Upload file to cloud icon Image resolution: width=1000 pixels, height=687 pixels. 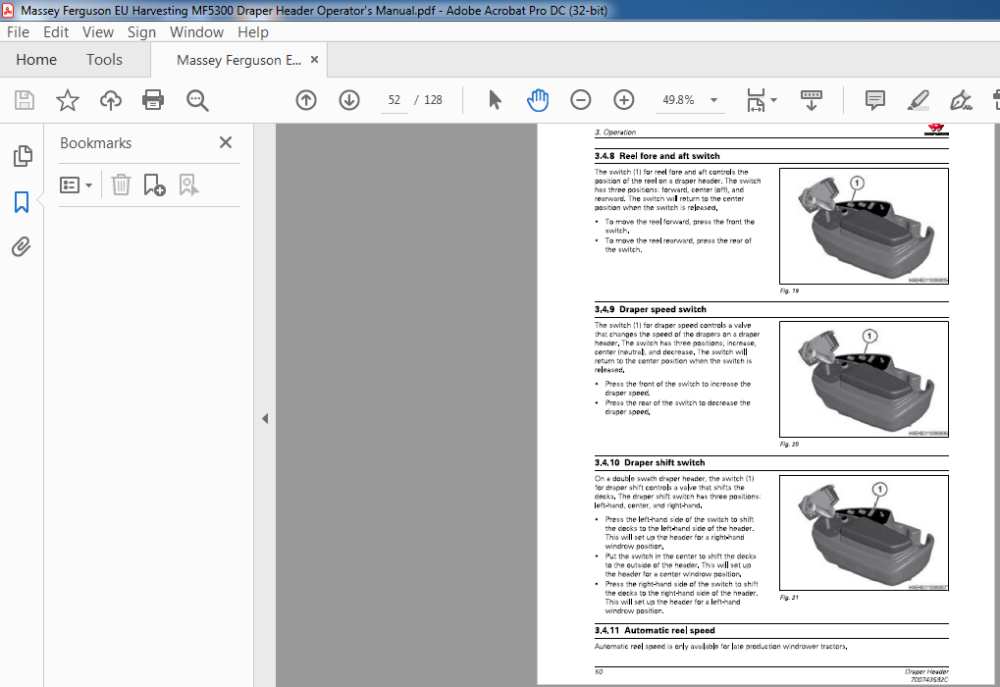pyautogui.click(x=110, y=100)
